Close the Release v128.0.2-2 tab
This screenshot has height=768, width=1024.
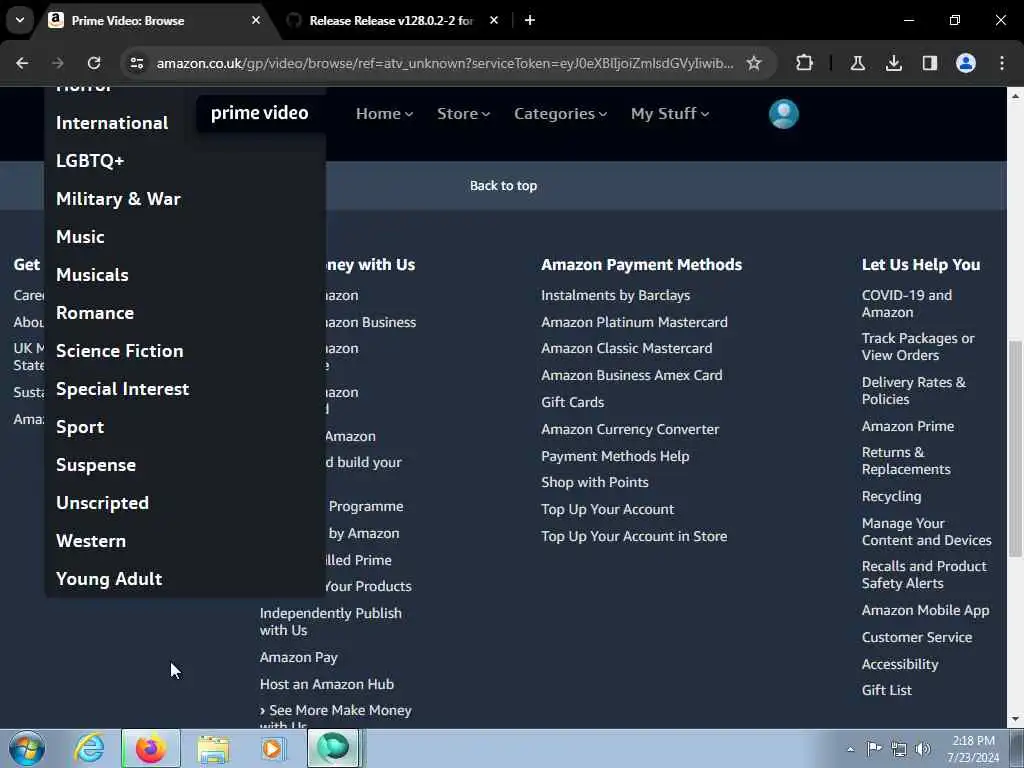[494, 20]
